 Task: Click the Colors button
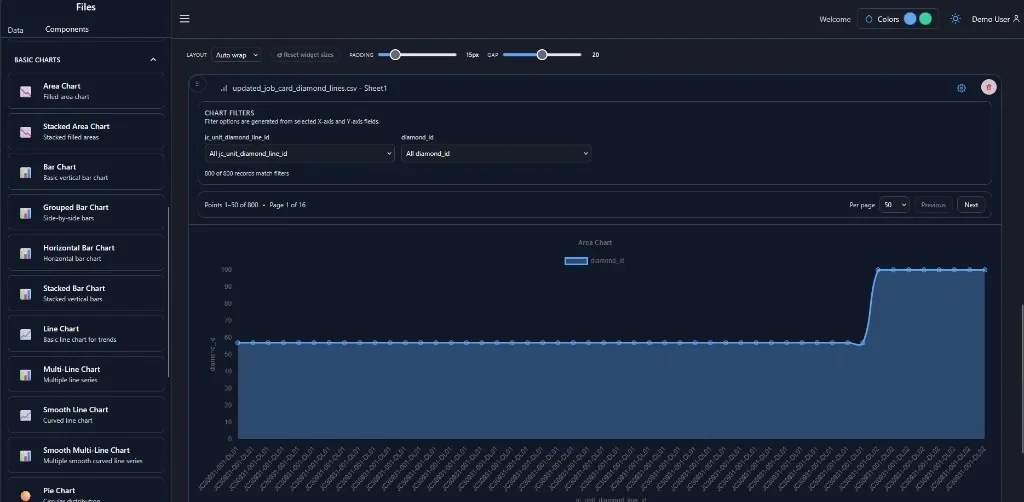(898, 19)
